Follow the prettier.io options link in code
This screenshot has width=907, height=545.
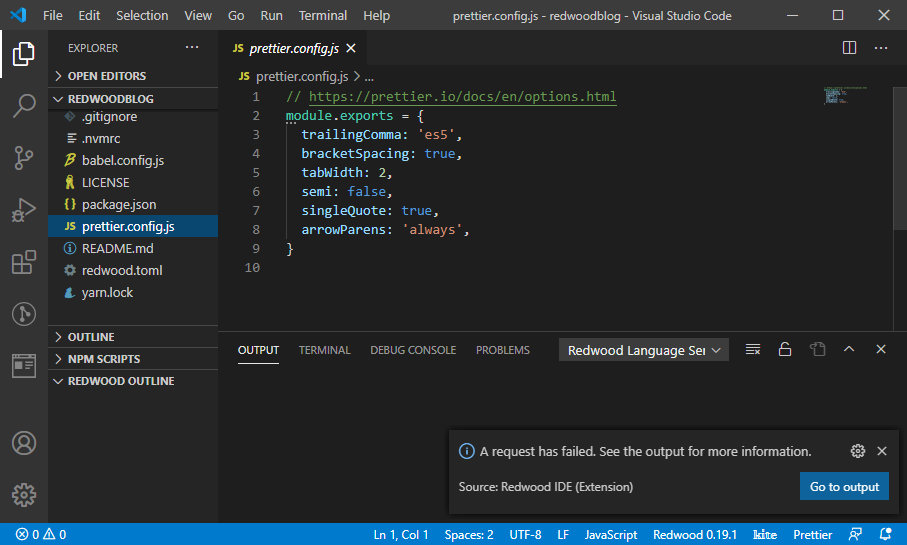point(462,97)
